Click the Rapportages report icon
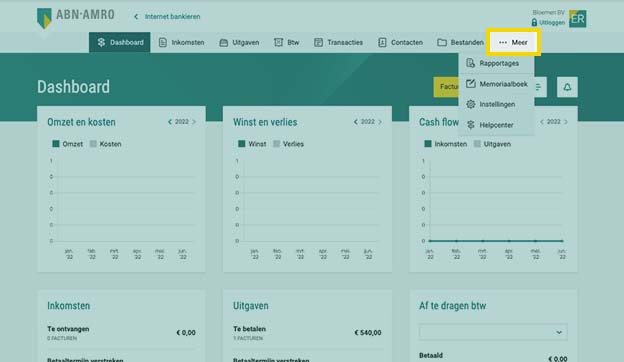 tap(470, 63)
